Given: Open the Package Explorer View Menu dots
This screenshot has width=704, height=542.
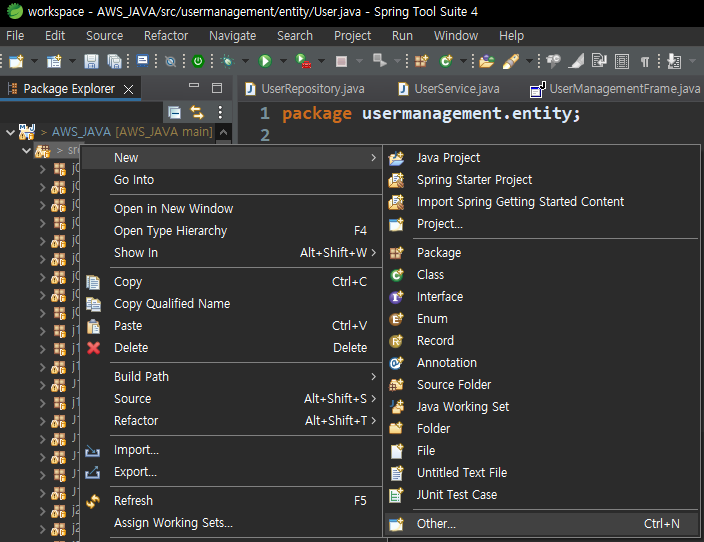Looking at the screenshot, I should pos(220,112).
